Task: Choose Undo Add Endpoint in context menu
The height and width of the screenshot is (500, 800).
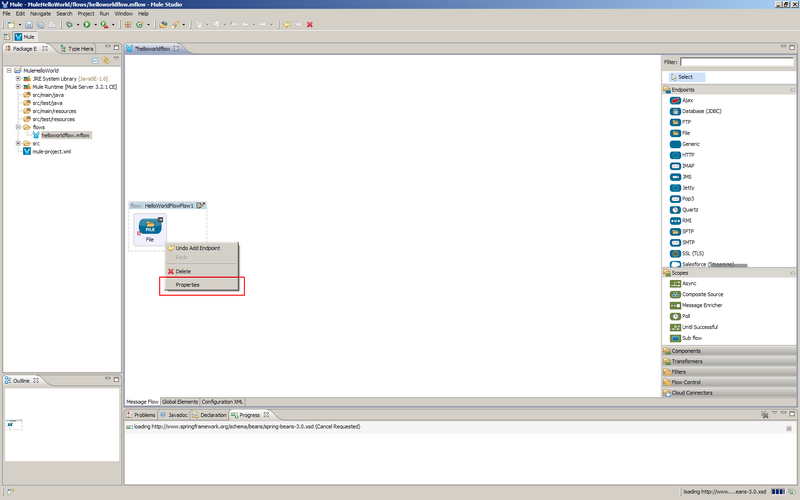Action: tap(202, 248)
